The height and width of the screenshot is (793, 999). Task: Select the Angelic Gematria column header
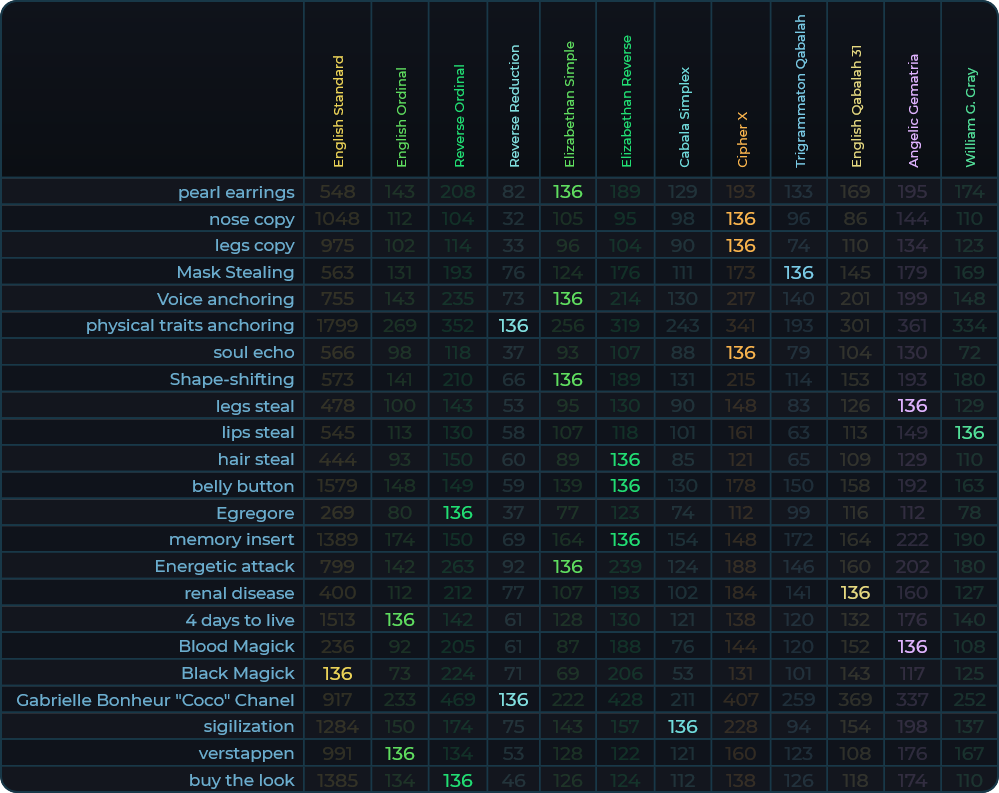913,110
